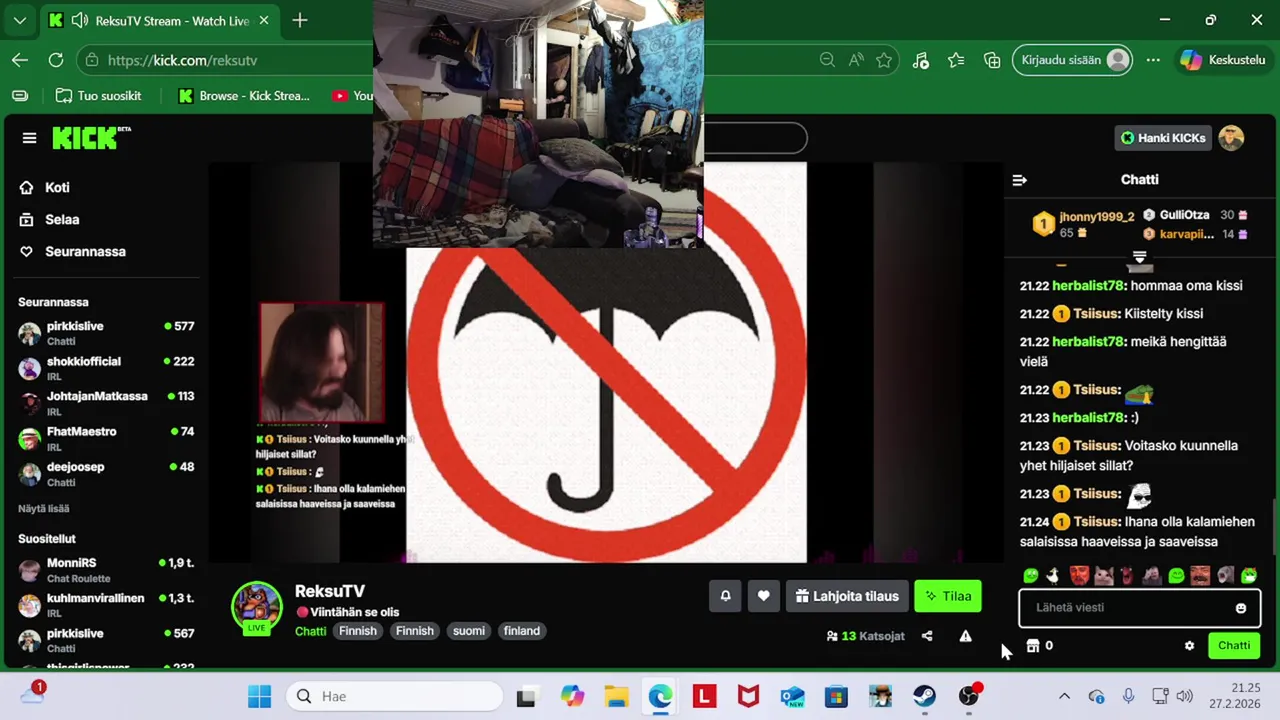Open Keskustelu Copilot button

coord(1222,60)
